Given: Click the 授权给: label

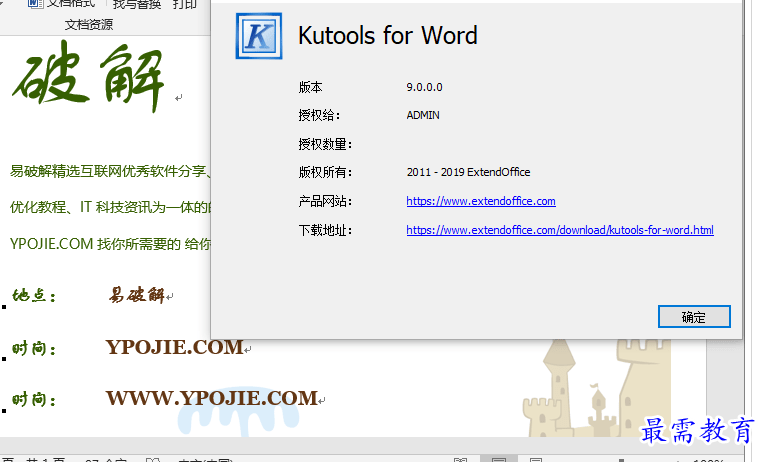Looking at the screenshot, I should click(x=319, y=115).
